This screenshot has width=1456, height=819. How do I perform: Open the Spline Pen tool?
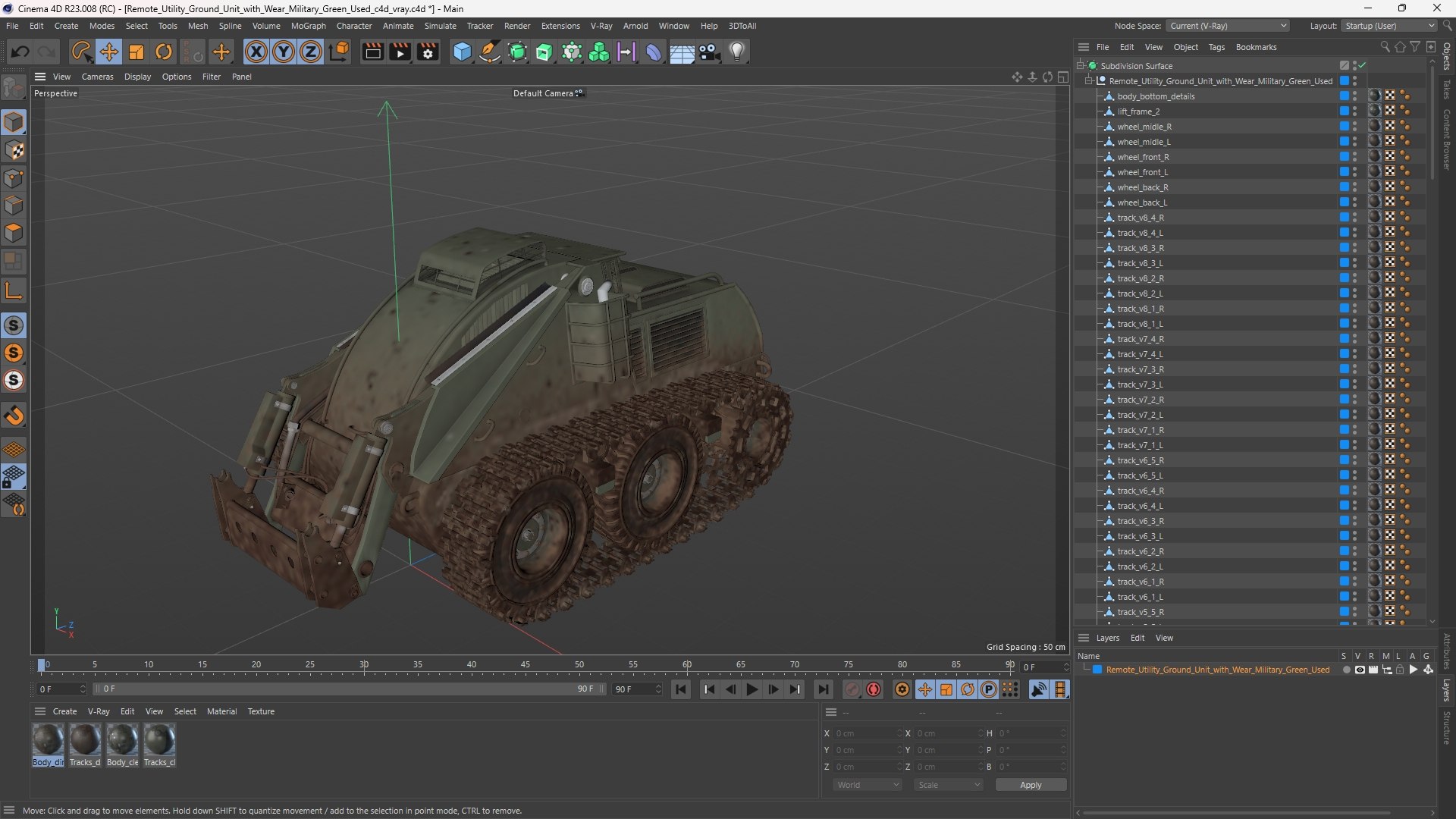pos(490,52)
